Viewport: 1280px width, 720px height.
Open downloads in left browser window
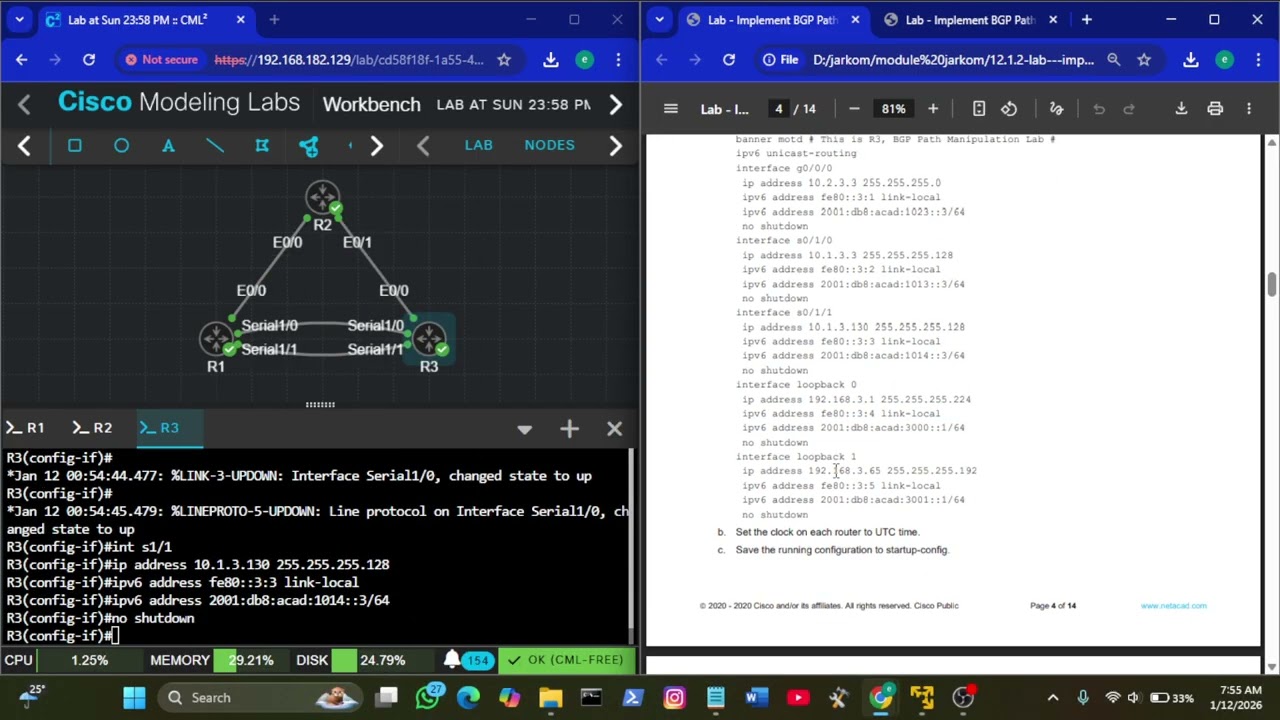[551, 60]
